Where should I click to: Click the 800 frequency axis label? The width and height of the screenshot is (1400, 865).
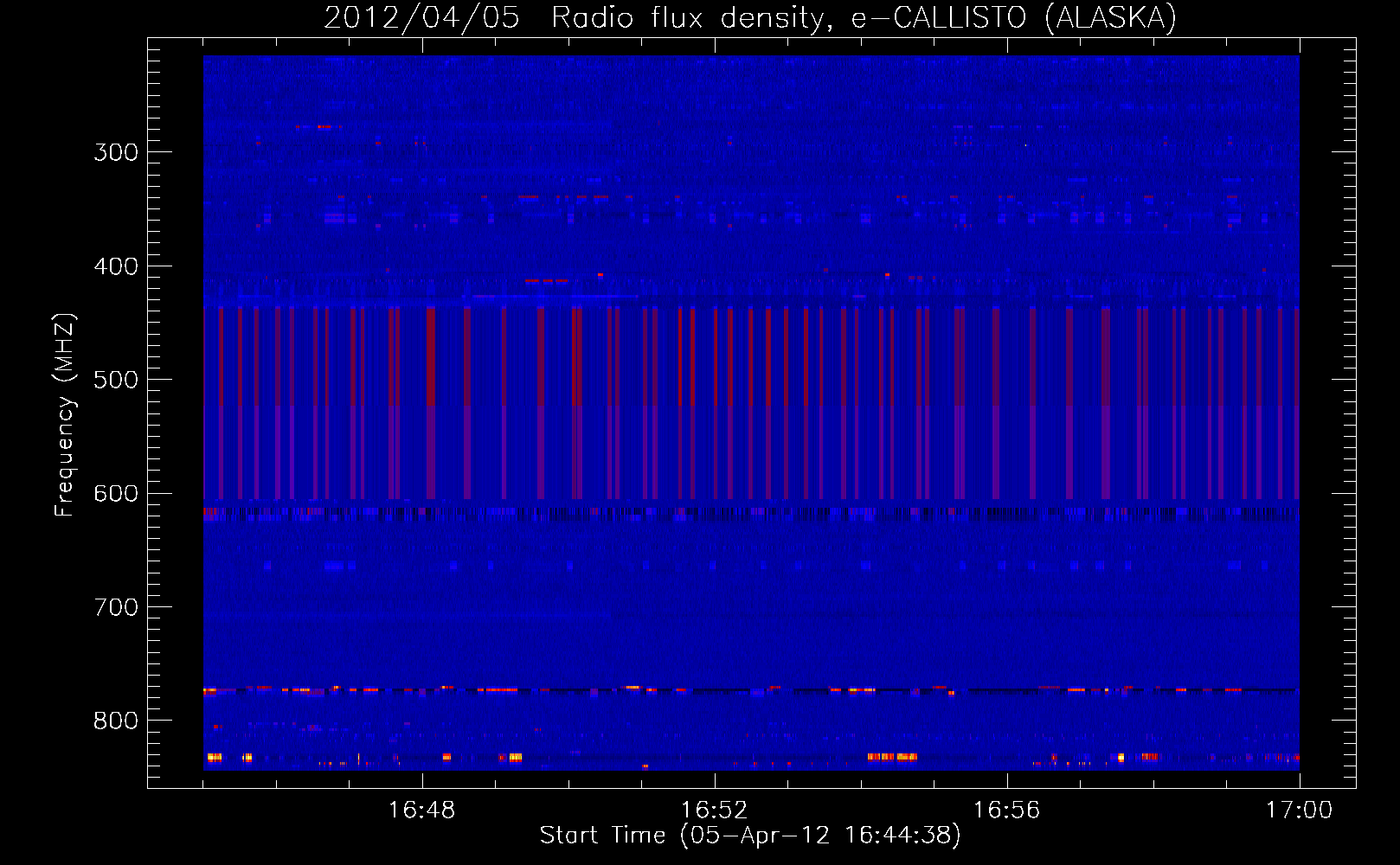116,721
